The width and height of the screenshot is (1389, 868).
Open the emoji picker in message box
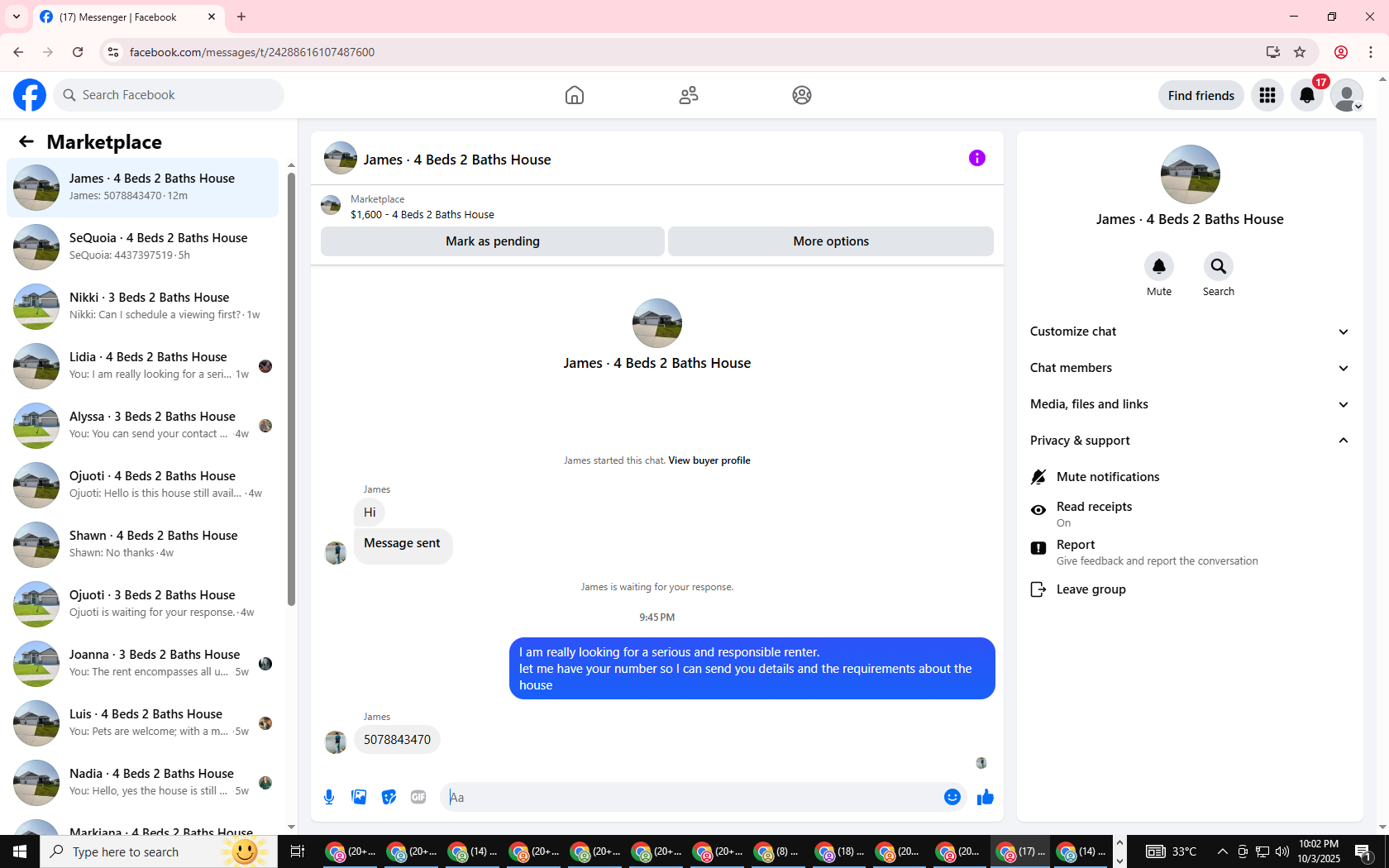pyautogui.click(x=952, y=797)
